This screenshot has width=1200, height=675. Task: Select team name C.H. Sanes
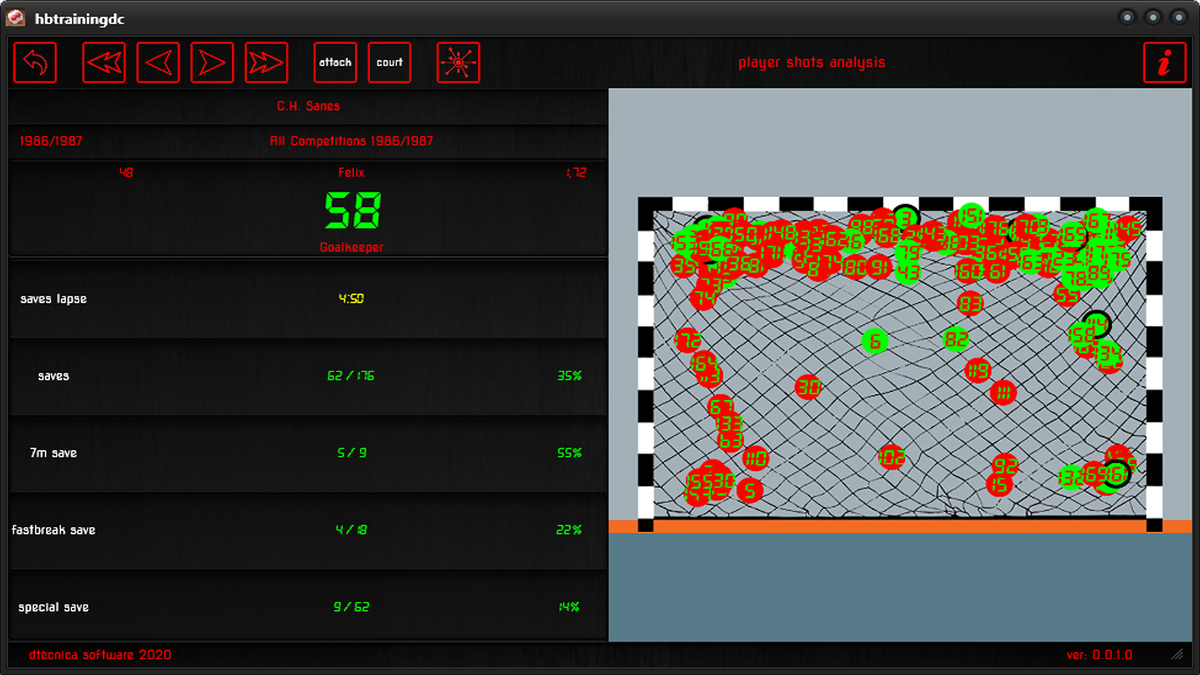coord(308,106)
